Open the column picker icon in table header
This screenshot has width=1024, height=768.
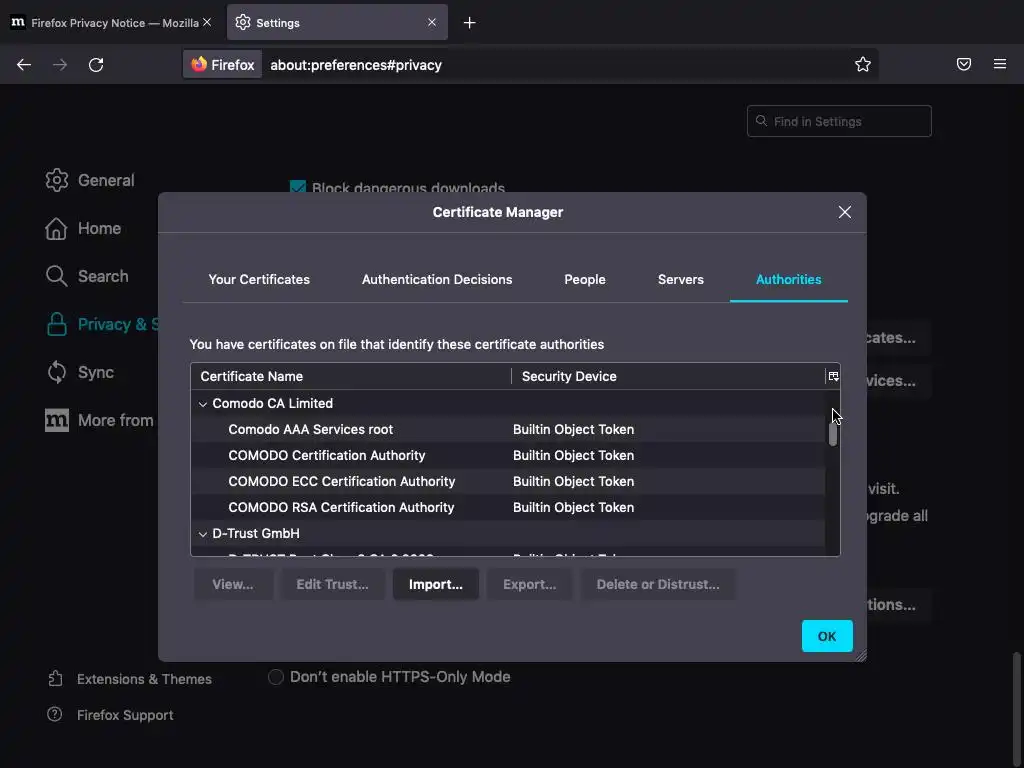point(833,376)
